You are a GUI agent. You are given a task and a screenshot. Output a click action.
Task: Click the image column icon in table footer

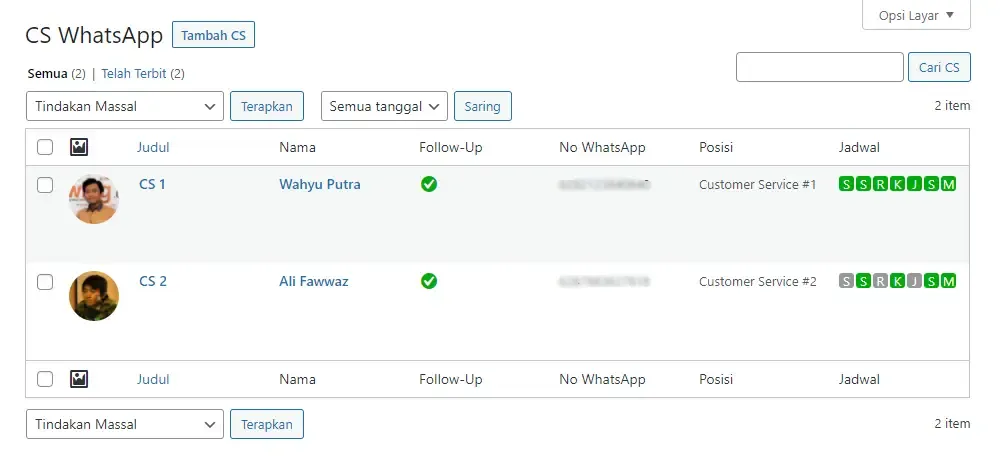[78, 379]
